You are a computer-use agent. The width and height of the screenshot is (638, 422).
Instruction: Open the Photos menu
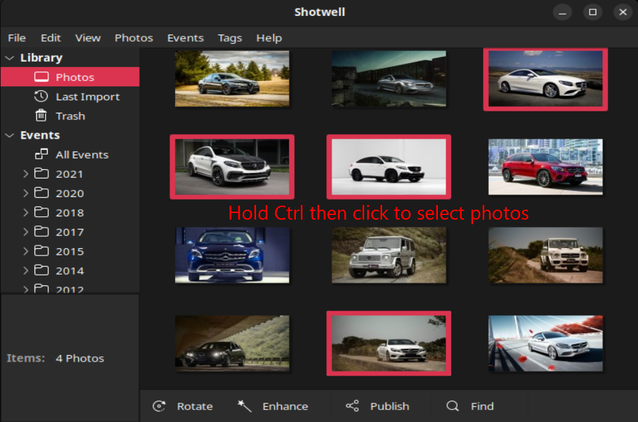click(x=133, y=38)
